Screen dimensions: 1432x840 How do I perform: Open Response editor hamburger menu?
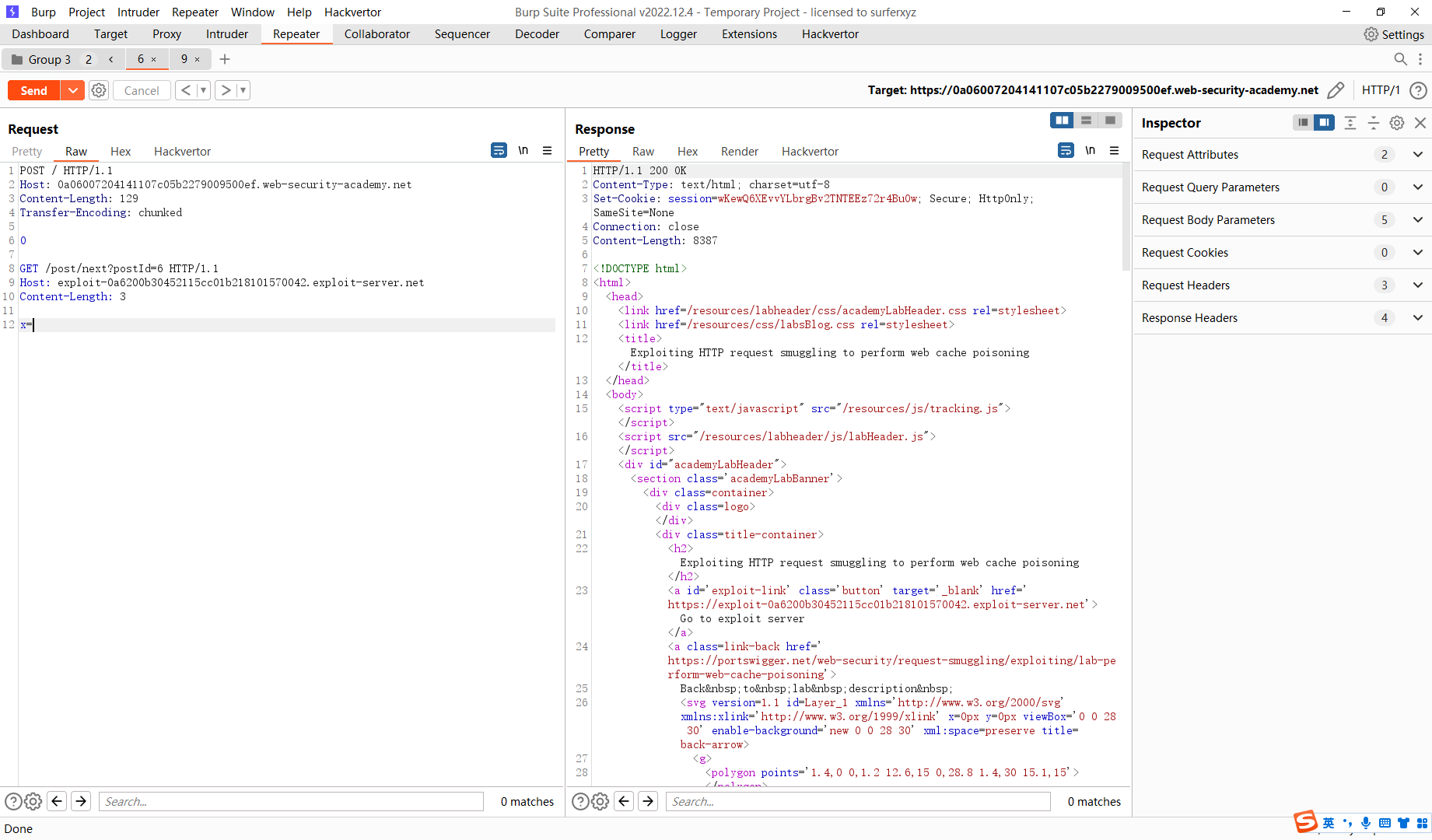[1115, 150]
